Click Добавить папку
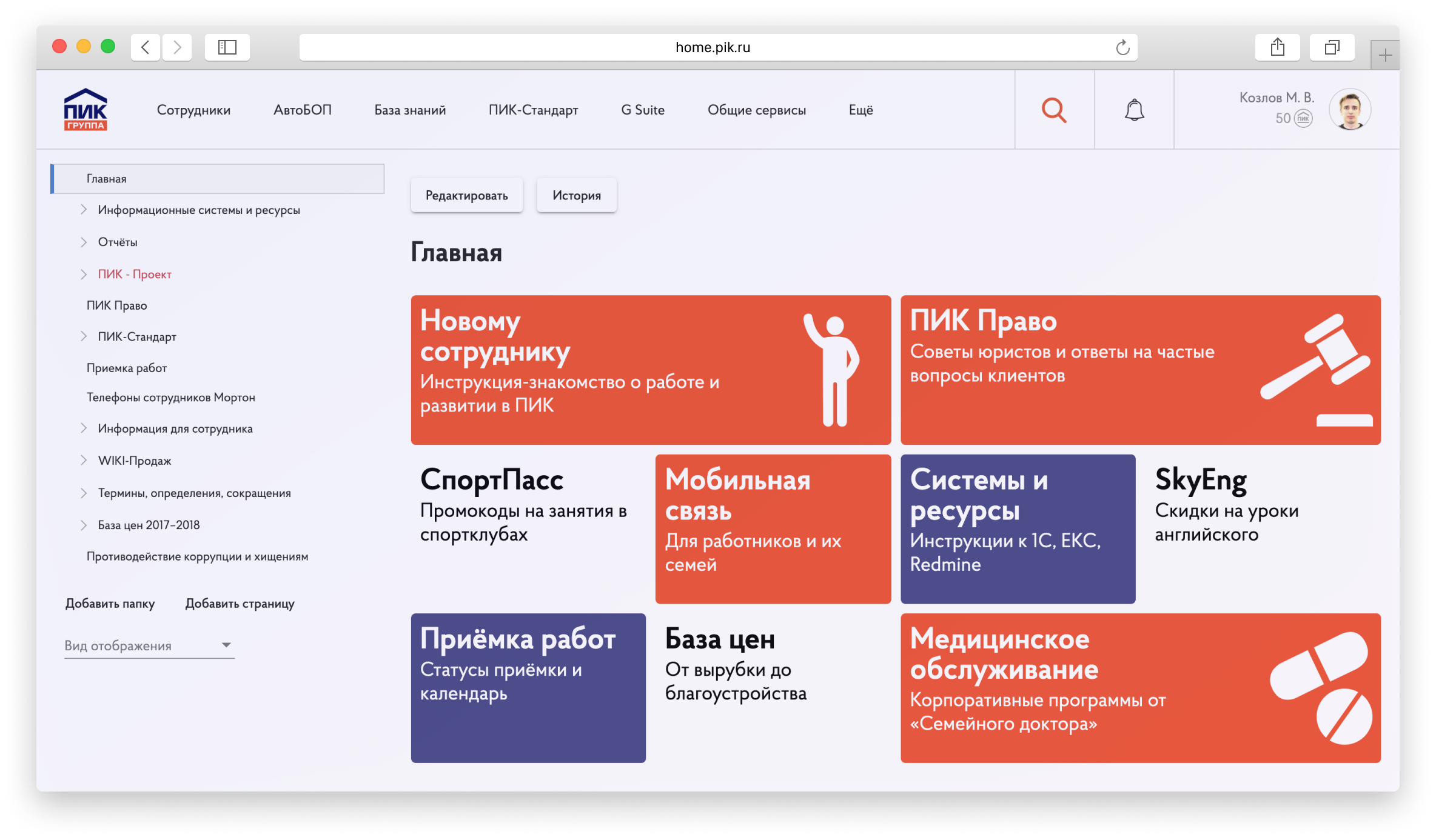The image size is (1436, 840). click(110, 604)
